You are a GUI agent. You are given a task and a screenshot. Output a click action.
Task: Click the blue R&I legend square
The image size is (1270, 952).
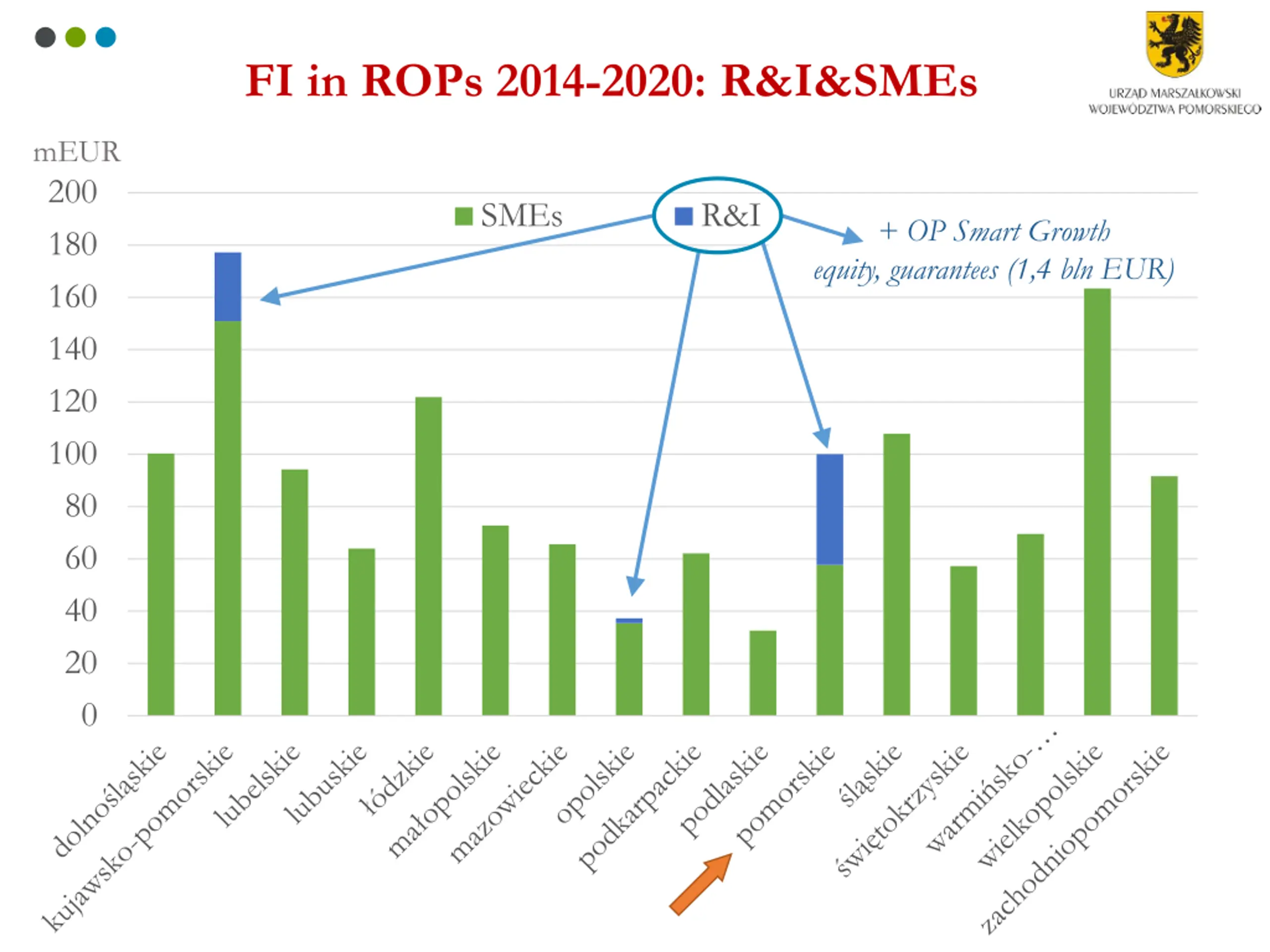pyautogui.click(x=683, y=216)
